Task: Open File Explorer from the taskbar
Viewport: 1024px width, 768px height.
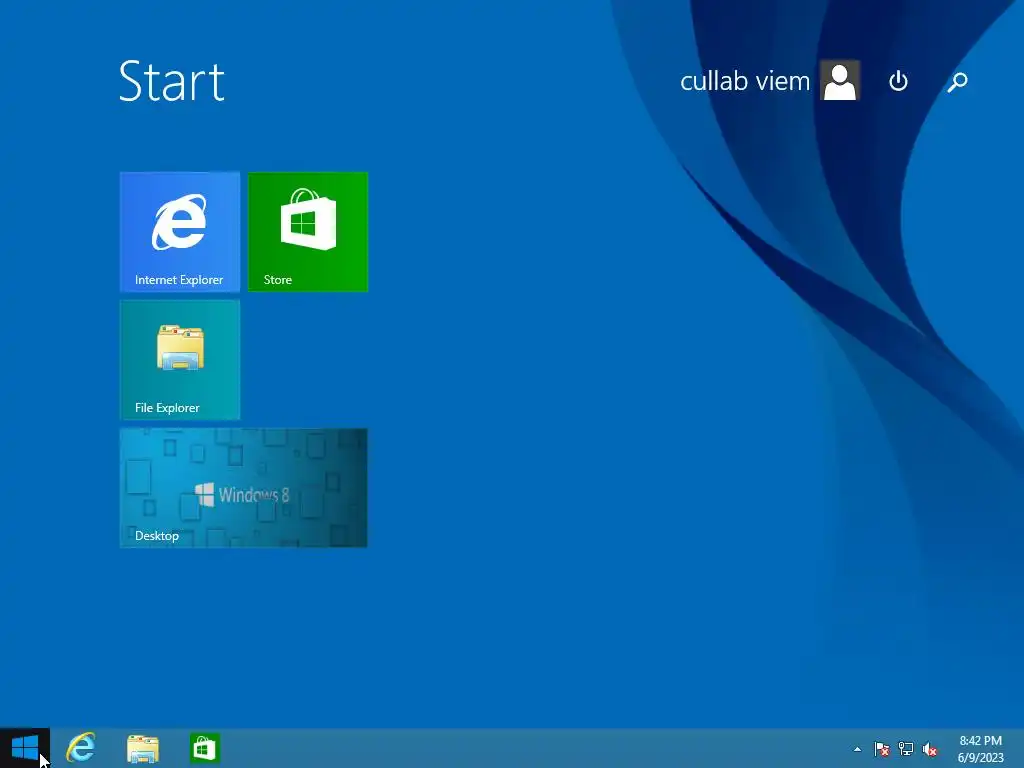Action: pos(143,748)
